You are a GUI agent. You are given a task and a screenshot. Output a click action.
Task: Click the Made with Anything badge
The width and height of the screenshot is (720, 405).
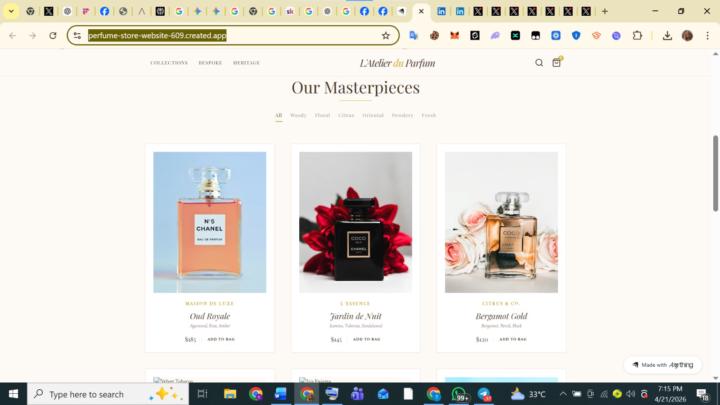[663, 365]
